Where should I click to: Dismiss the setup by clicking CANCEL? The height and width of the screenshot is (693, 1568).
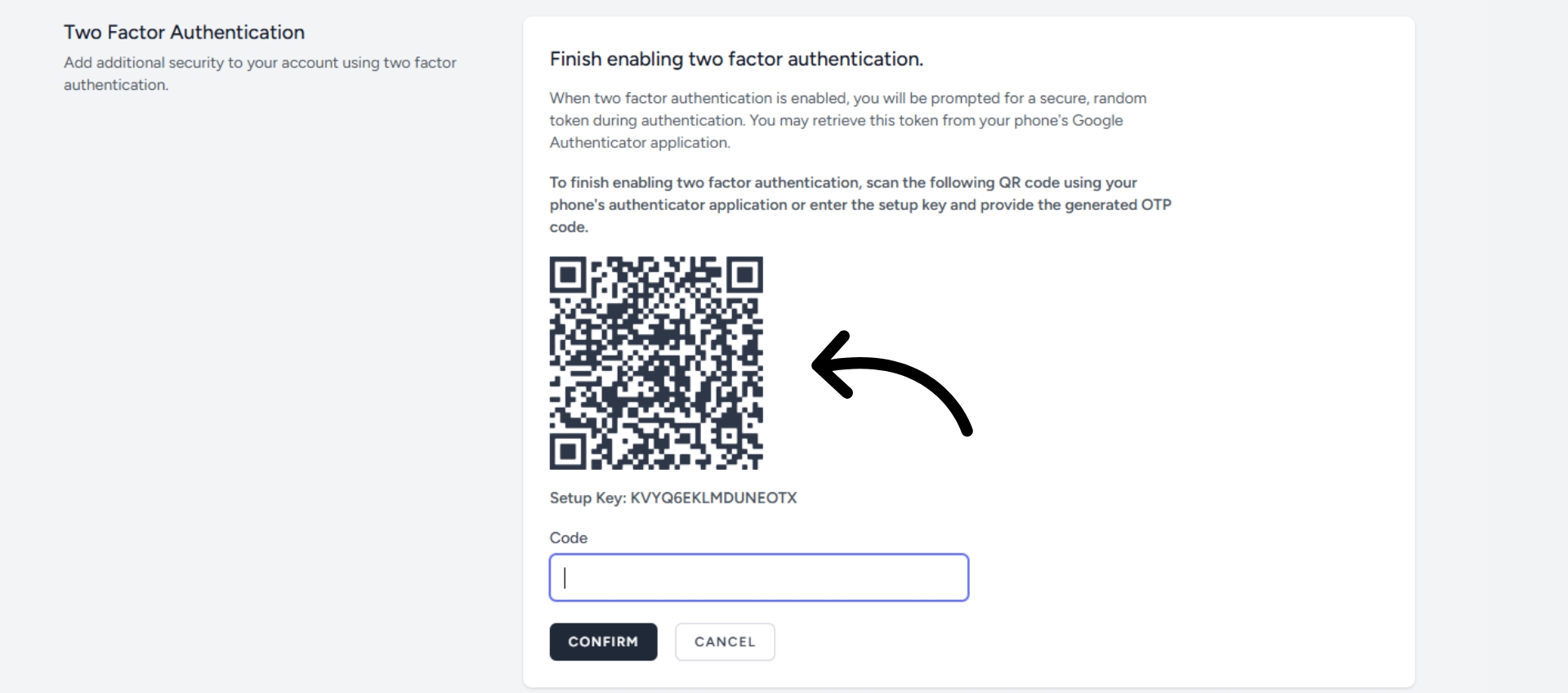pyautogui.click(x=724, y=642)
